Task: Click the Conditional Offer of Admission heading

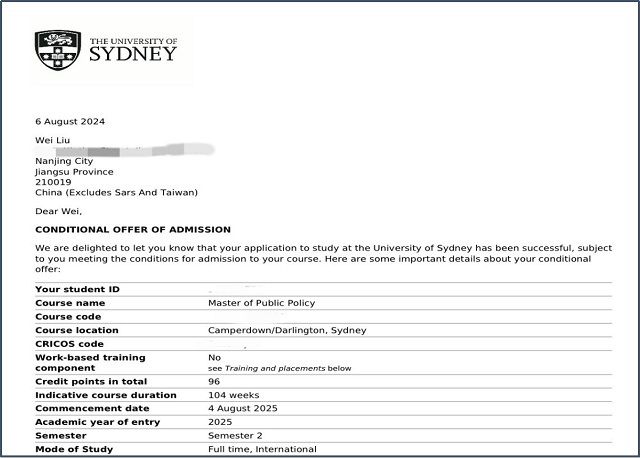Action: [133, 230]
